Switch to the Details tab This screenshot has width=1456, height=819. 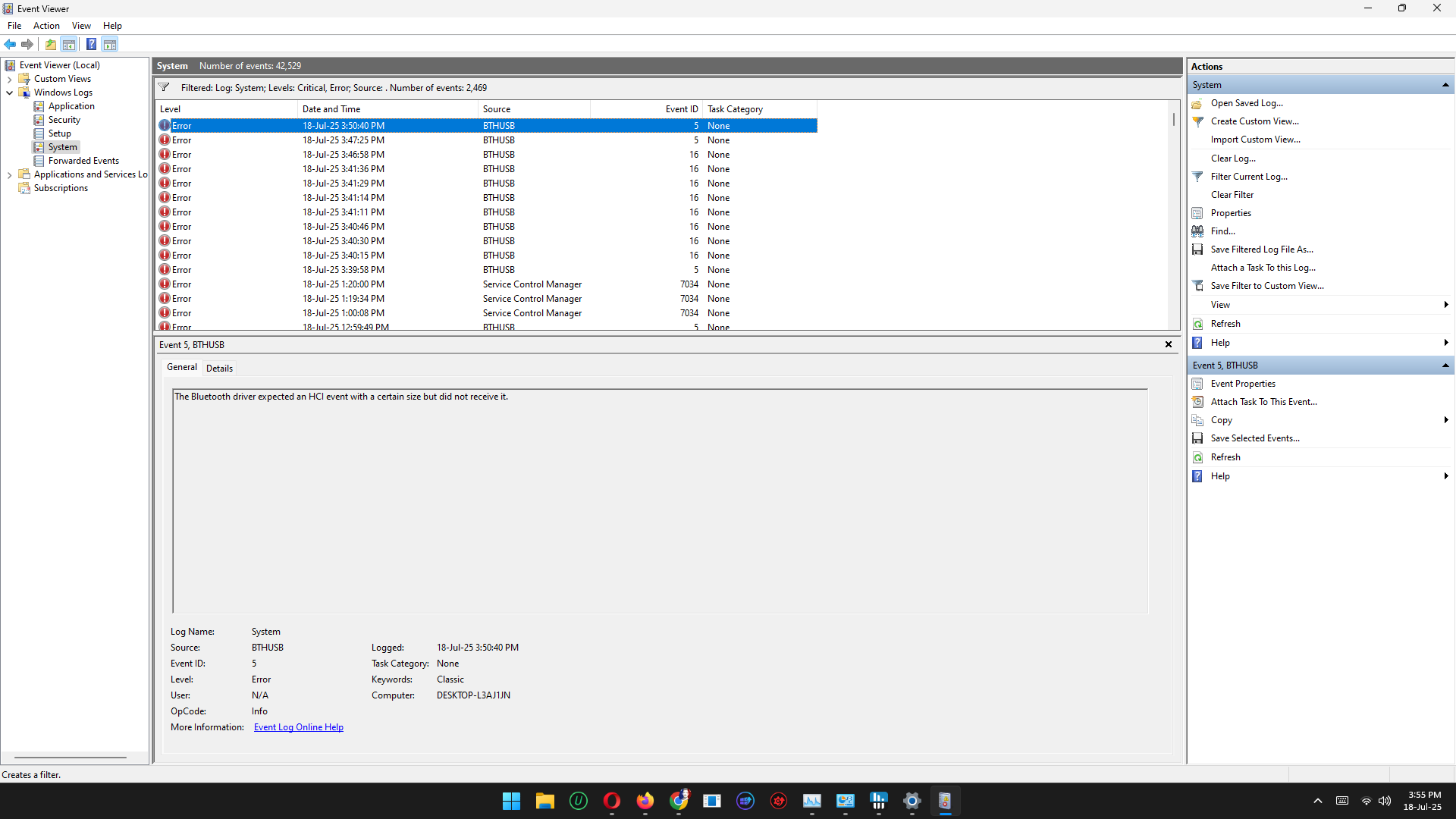point(219,369)
